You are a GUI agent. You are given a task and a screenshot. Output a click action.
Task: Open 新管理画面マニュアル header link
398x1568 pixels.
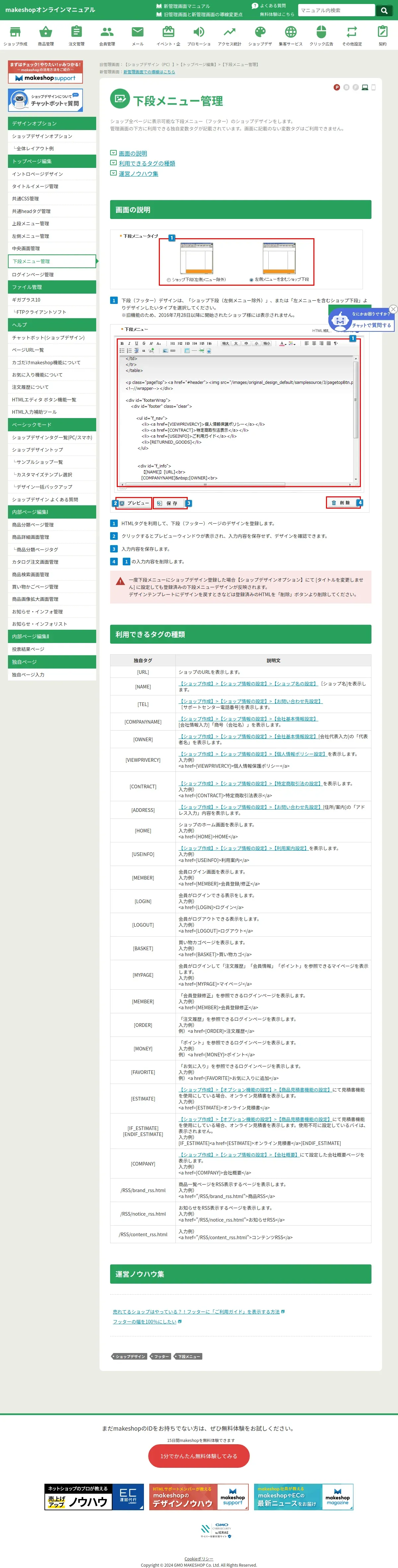click(x=186, y=6)
